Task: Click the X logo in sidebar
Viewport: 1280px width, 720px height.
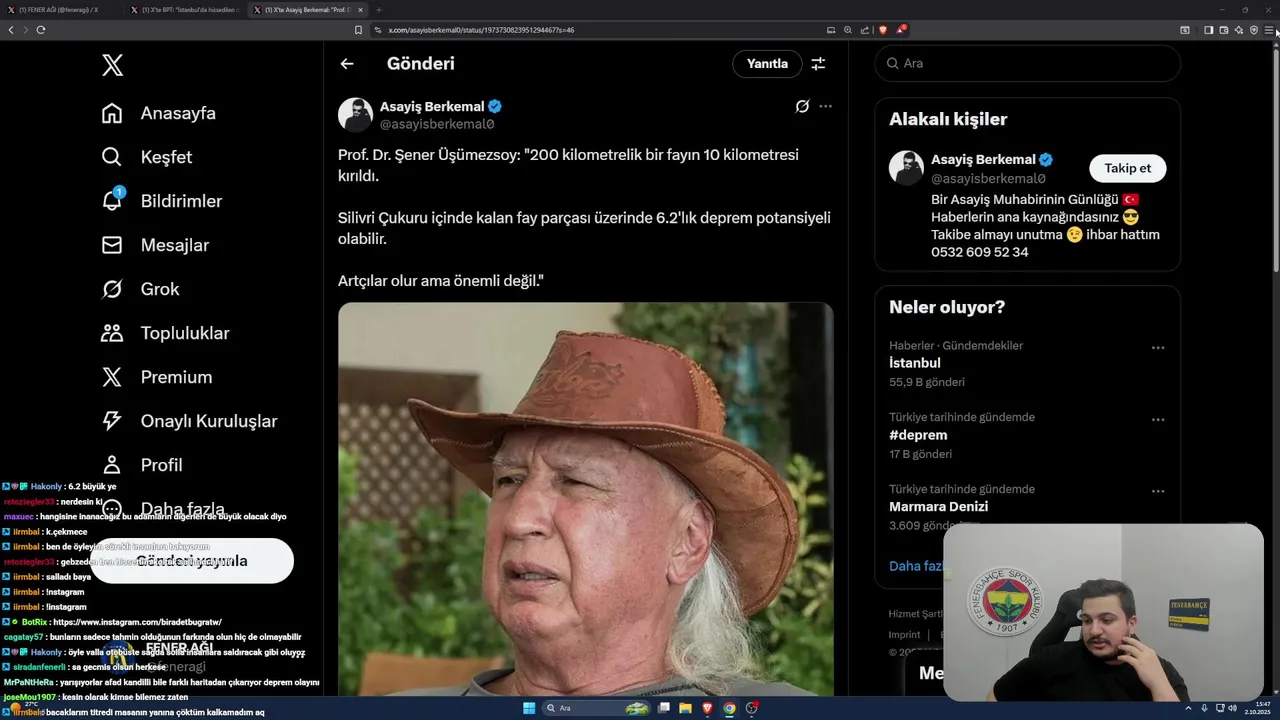Action: tap(112, 66)
